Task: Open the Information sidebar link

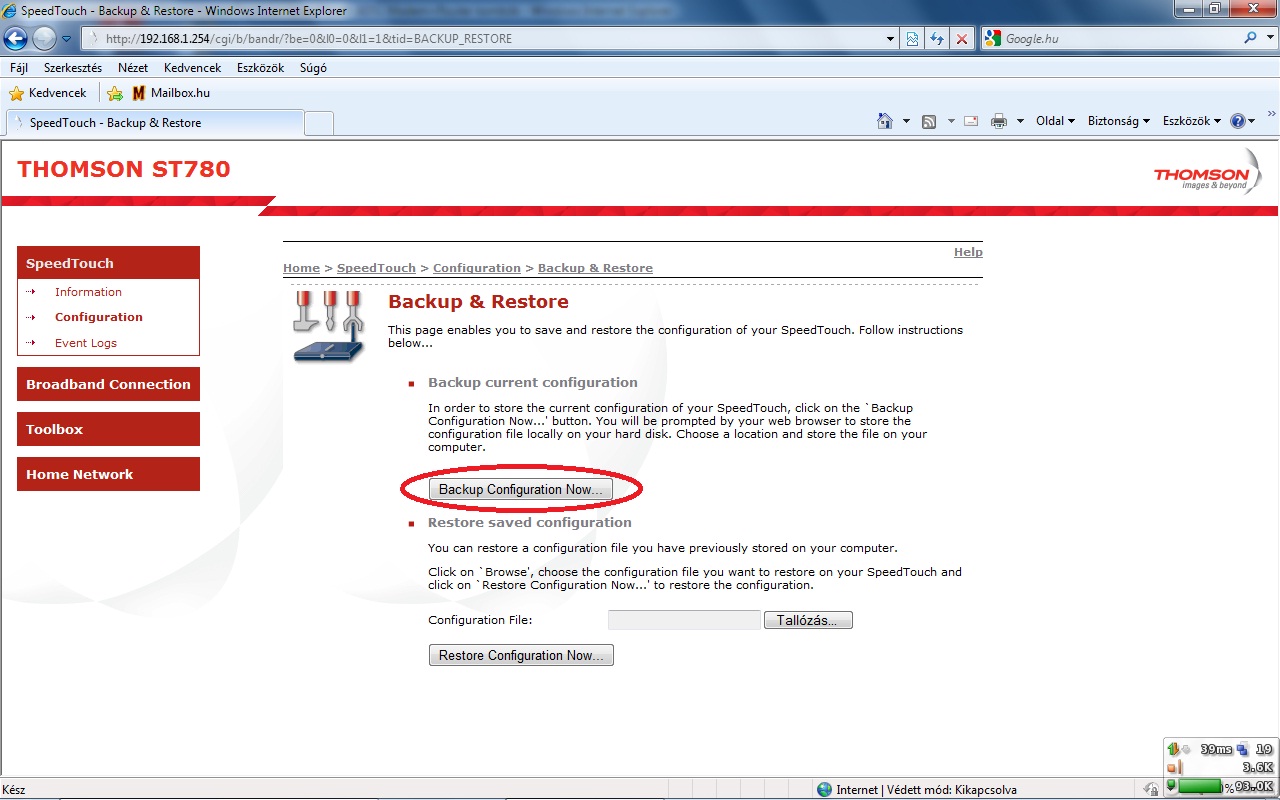Action: click(88, 292)
